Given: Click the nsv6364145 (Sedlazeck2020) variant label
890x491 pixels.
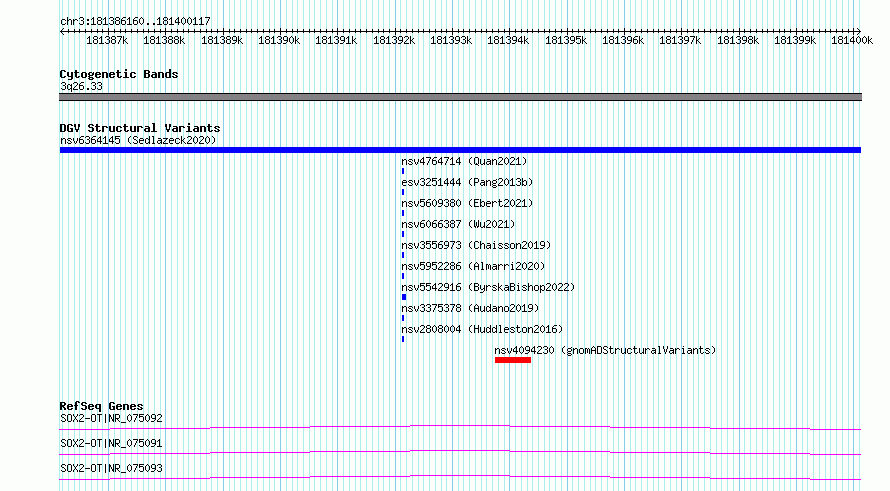Looking at the screenshot, I should pyautogui.click(x=138, y=140).
